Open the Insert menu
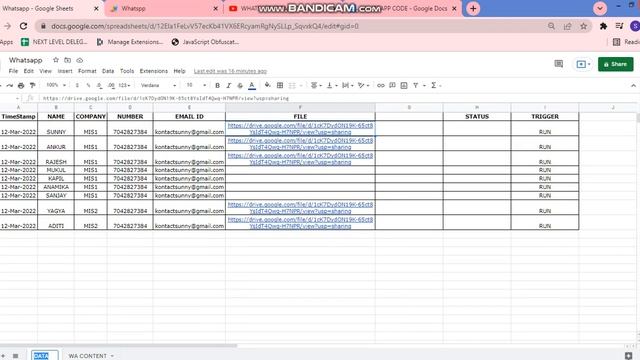640x360 pixels. point(65,71)
